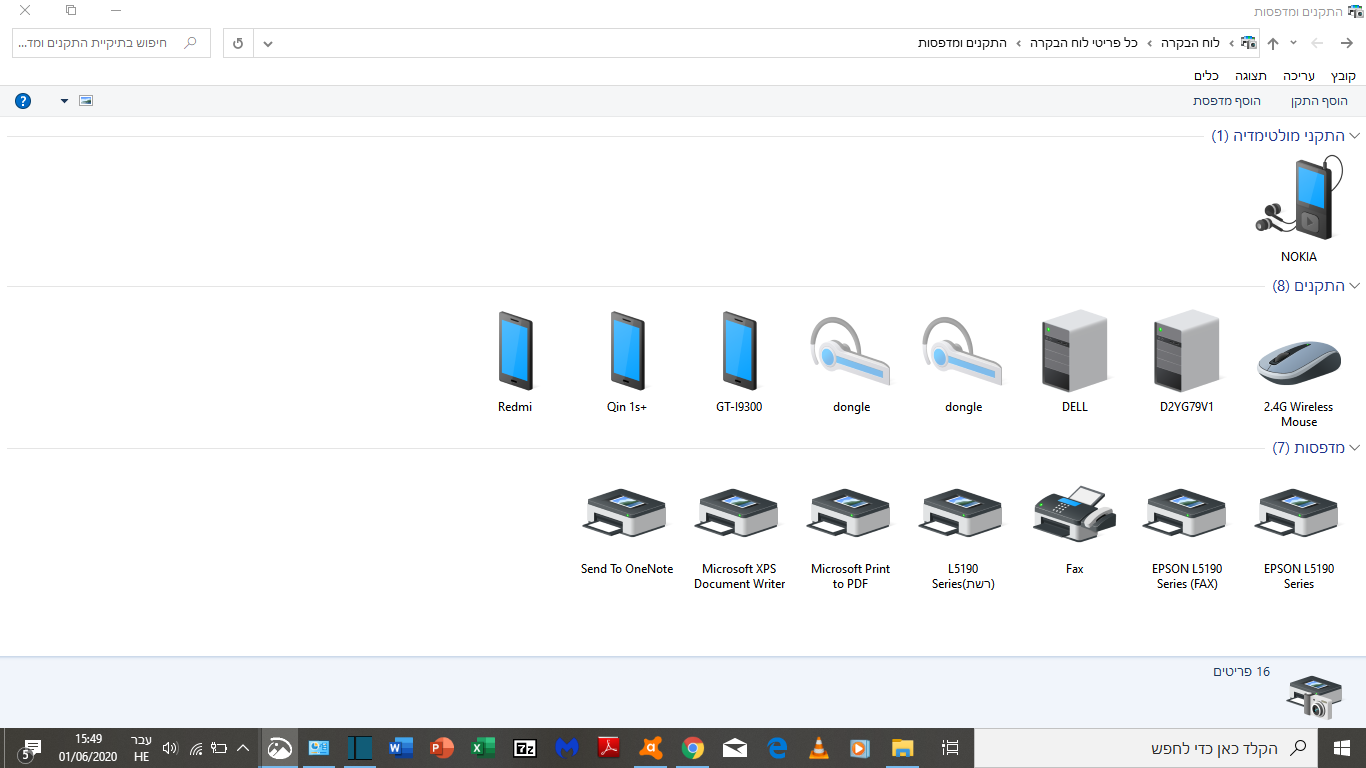The height and width of the screenshot is (768, 1366).
Task: Click the taskbar search box הקלד כאן כדי לחפש
Action: (1145, 748)
